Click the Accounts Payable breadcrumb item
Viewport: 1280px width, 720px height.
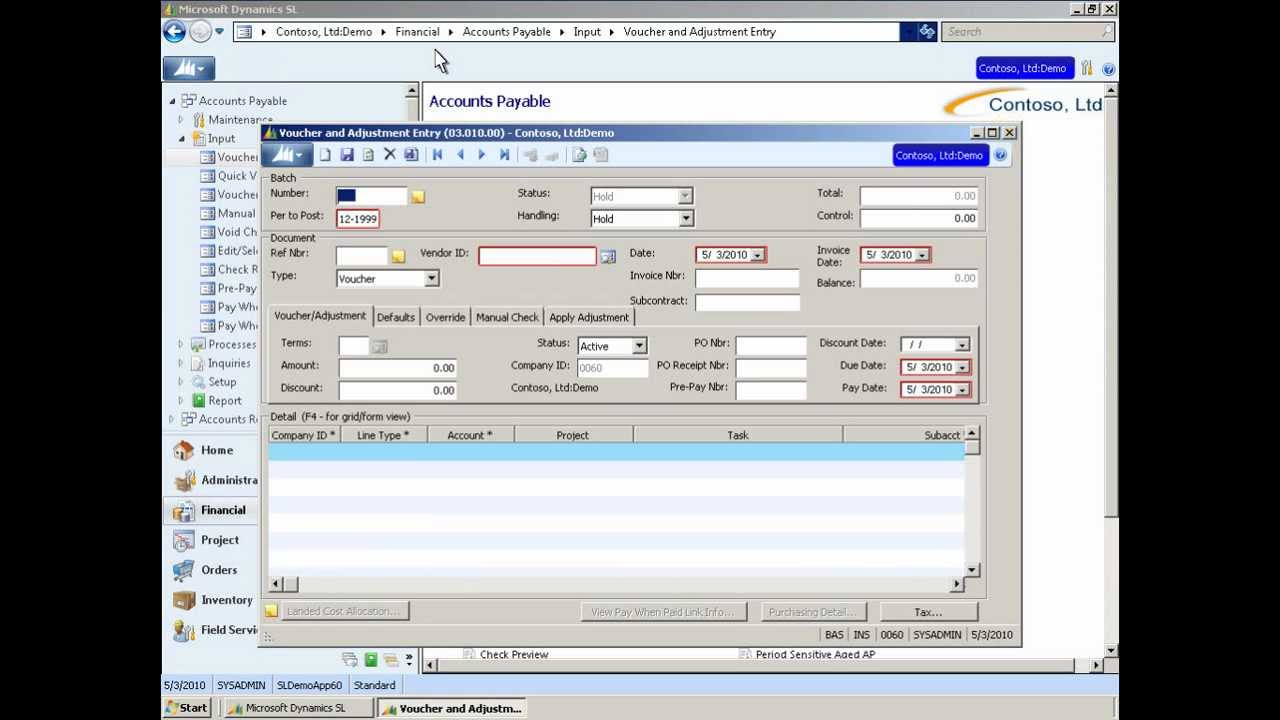pos(506,32)
